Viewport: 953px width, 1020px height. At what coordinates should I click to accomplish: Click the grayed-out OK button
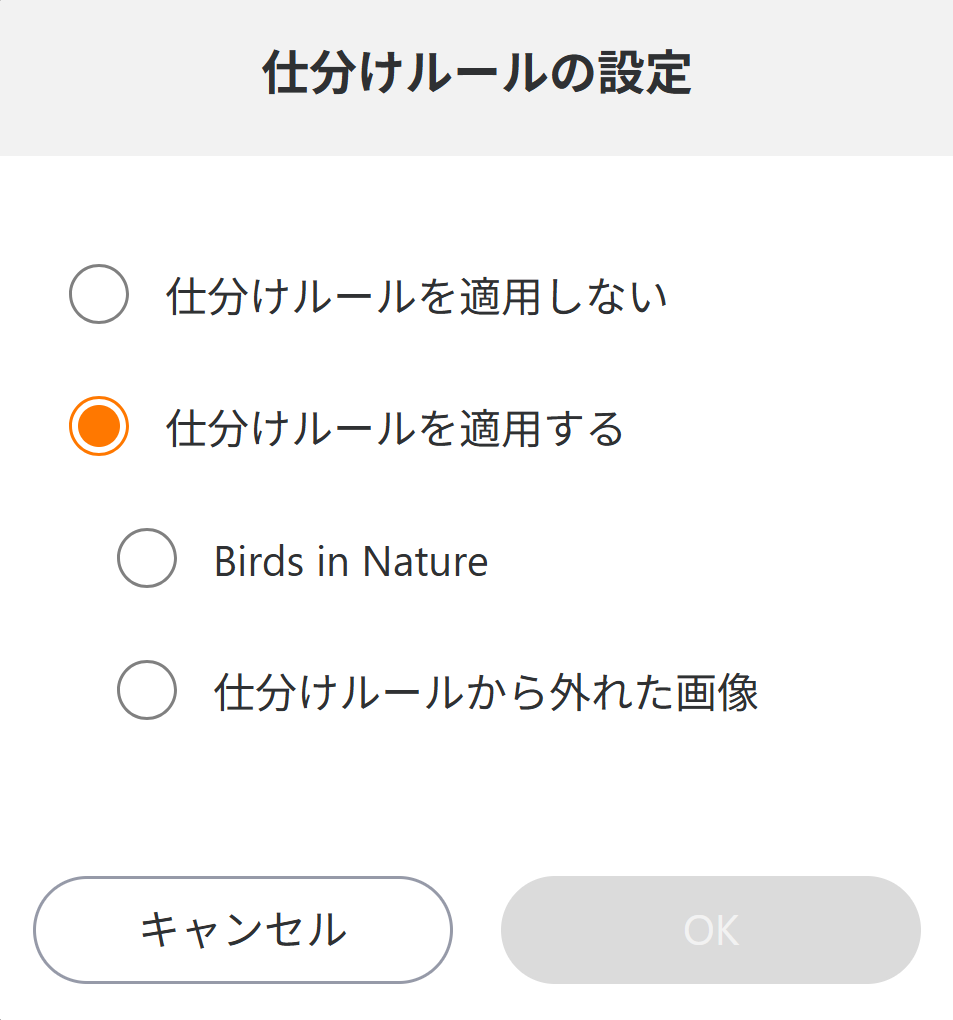click(x=710, y=930)
